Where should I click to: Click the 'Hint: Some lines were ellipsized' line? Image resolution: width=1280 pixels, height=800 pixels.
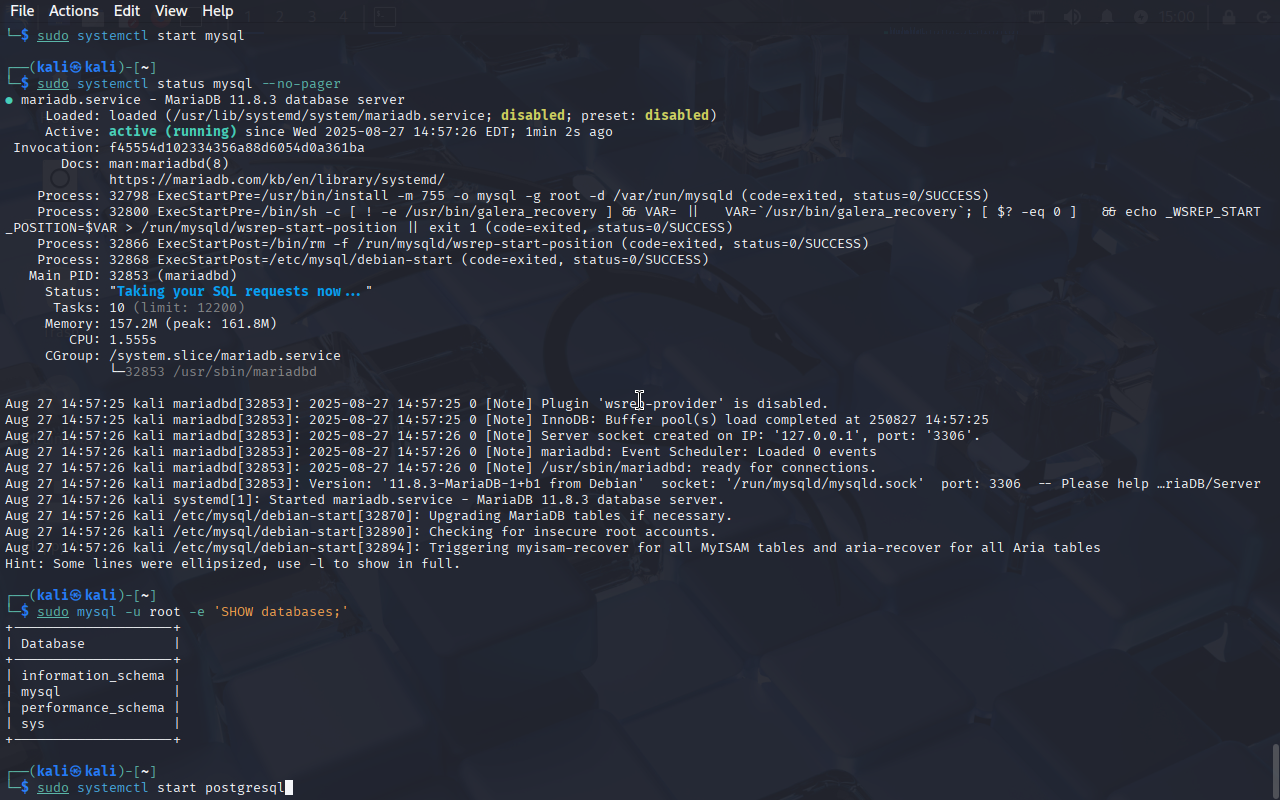[233, 564]
